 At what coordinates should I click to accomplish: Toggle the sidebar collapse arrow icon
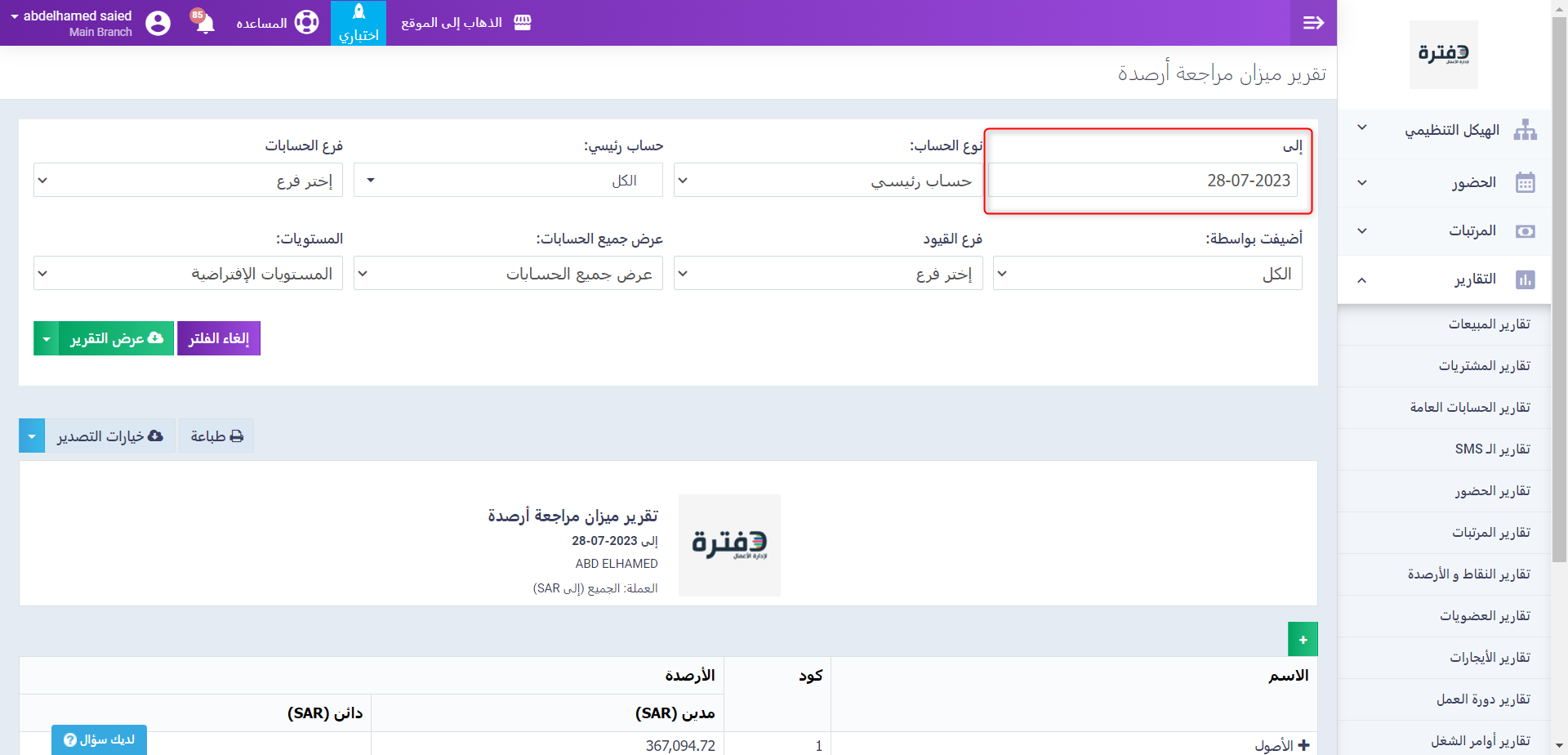click(x=1313, y=23)
